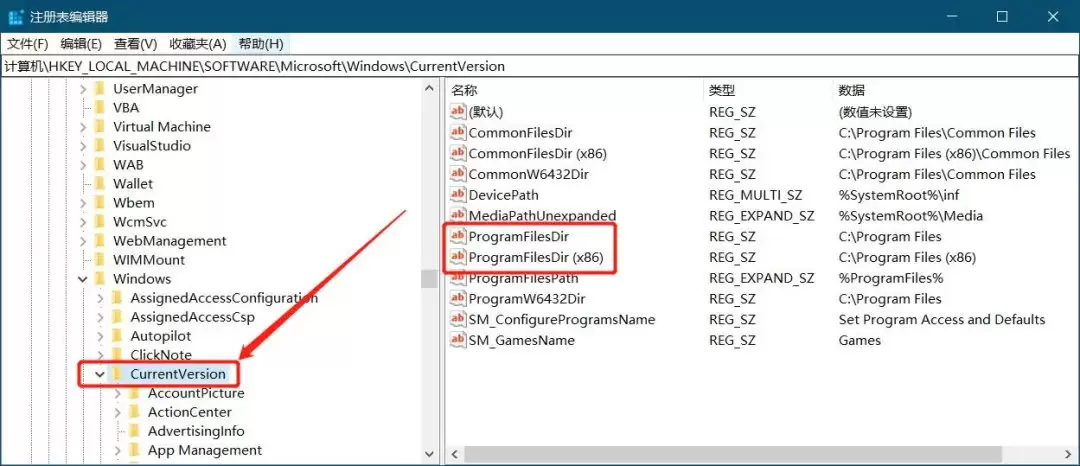Click the CommonFilesDir value icon
This screenshot has width=1080, height=466.
[458, 133]
